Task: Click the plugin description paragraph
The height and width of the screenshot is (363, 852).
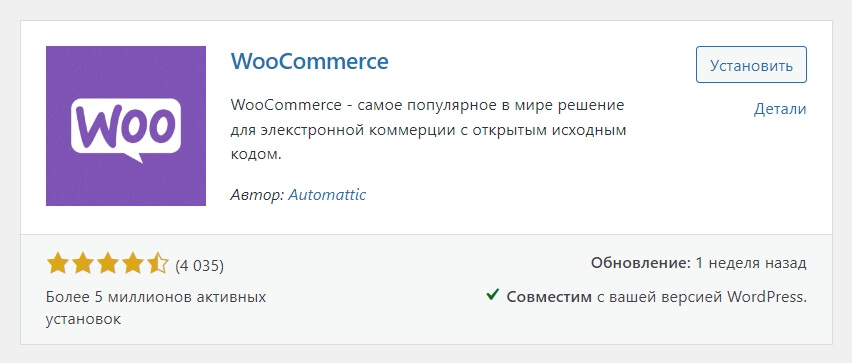Action: click(x=429, y=130)
